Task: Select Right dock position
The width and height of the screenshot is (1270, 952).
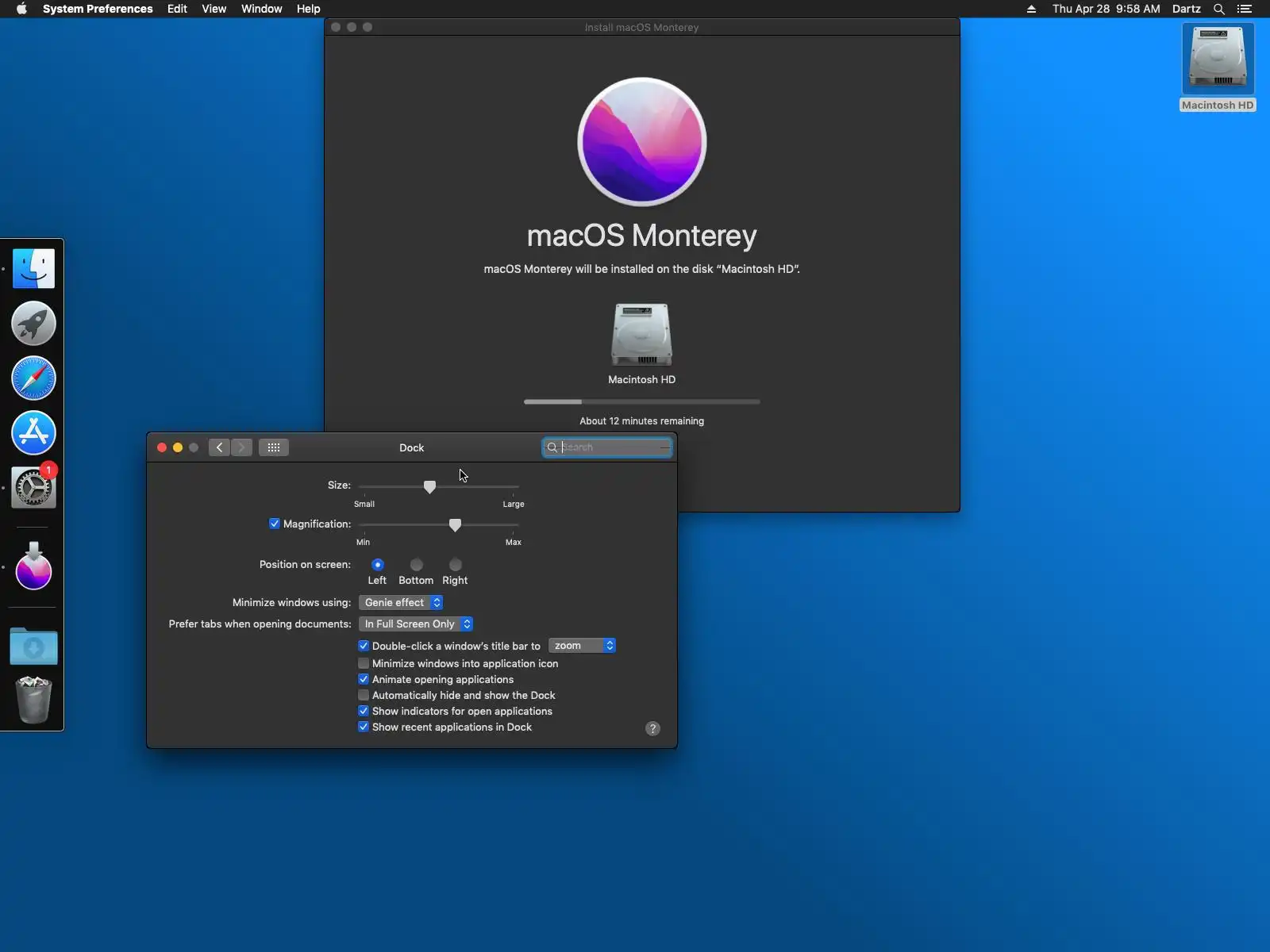Action: pyautogui.click(x=456, y=565)
